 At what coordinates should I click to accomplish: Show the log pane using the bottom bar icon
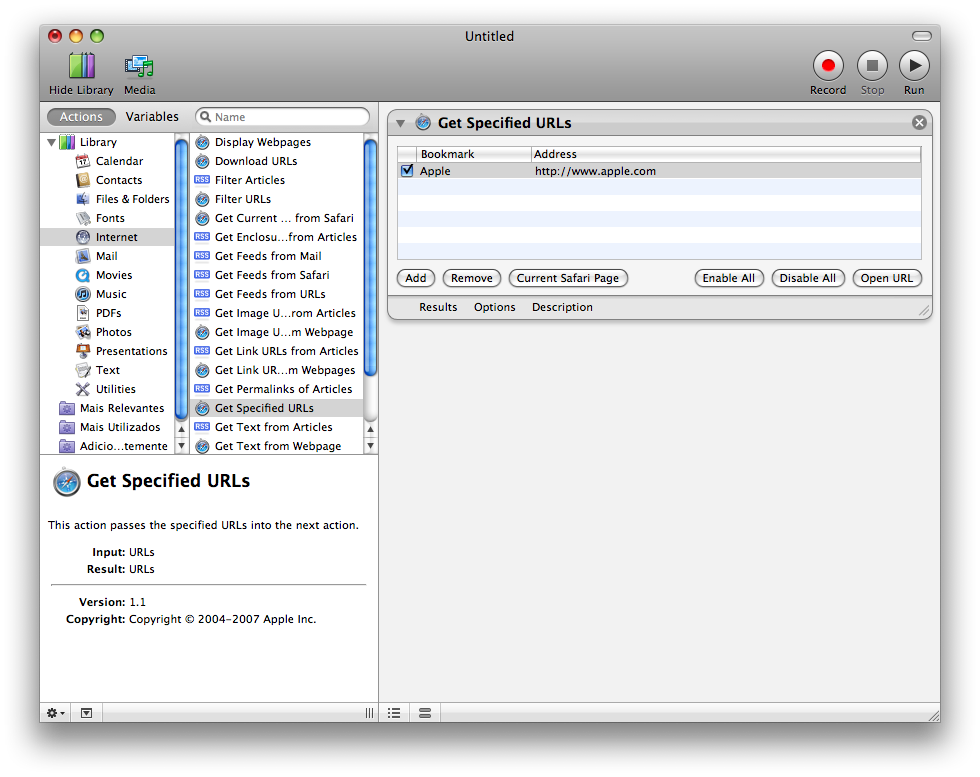(x=425, y=713)
